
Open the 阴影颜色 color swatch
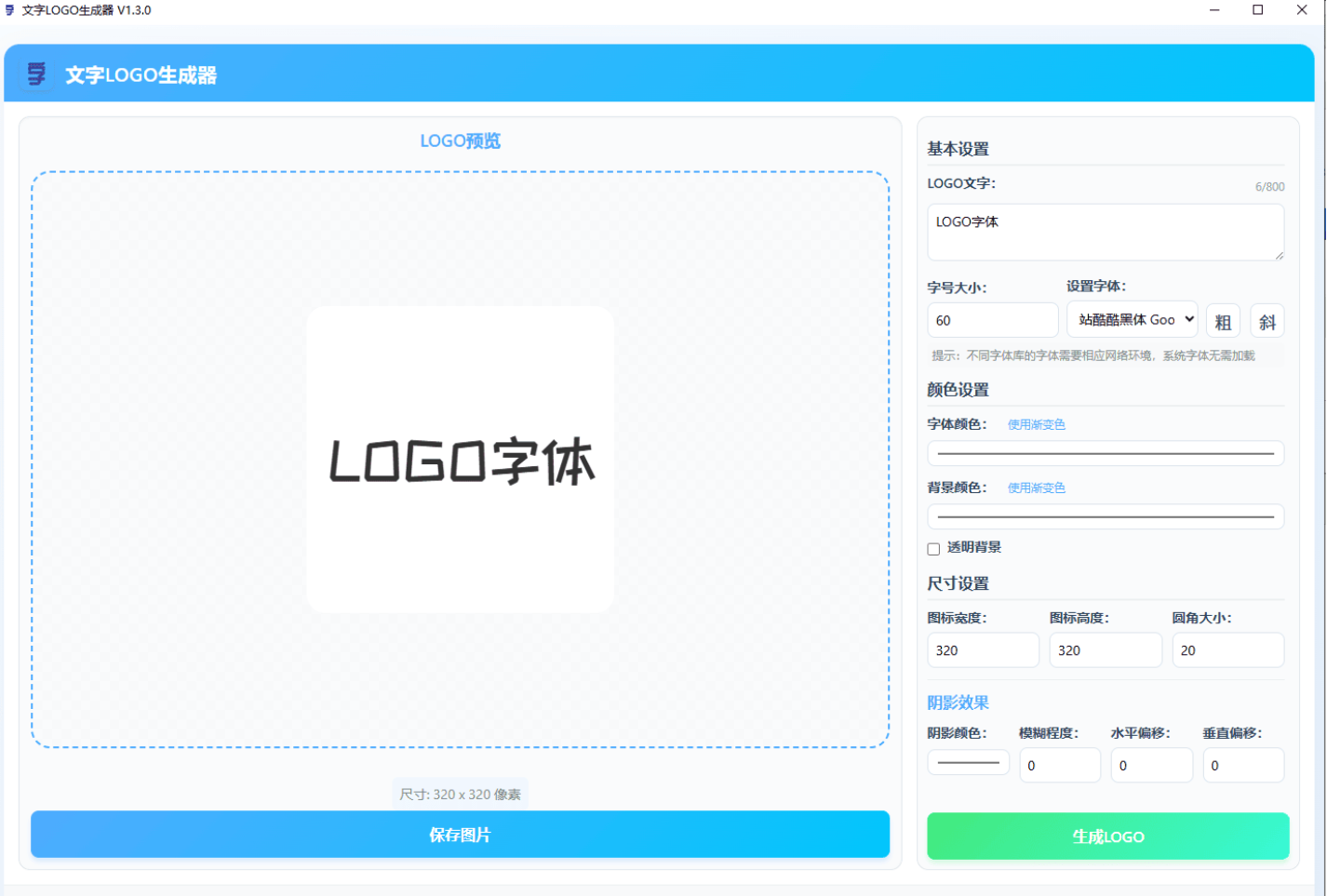968,763
